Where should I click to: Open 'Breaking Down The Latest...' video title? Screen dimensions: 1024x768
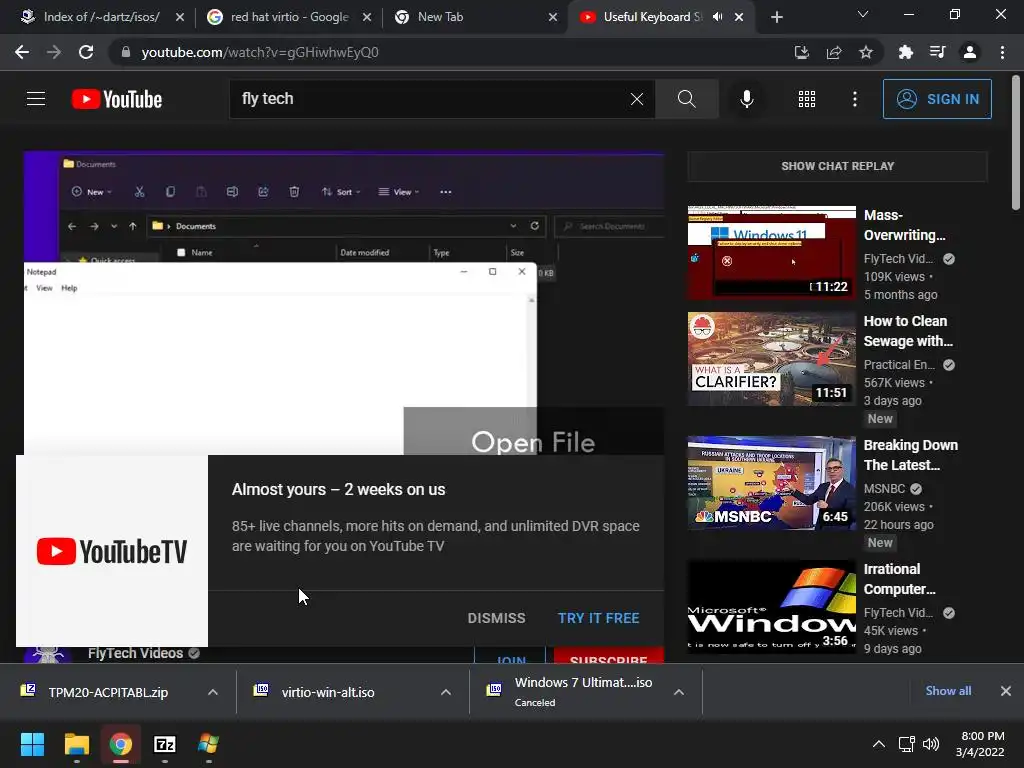[x=910, y=455]
